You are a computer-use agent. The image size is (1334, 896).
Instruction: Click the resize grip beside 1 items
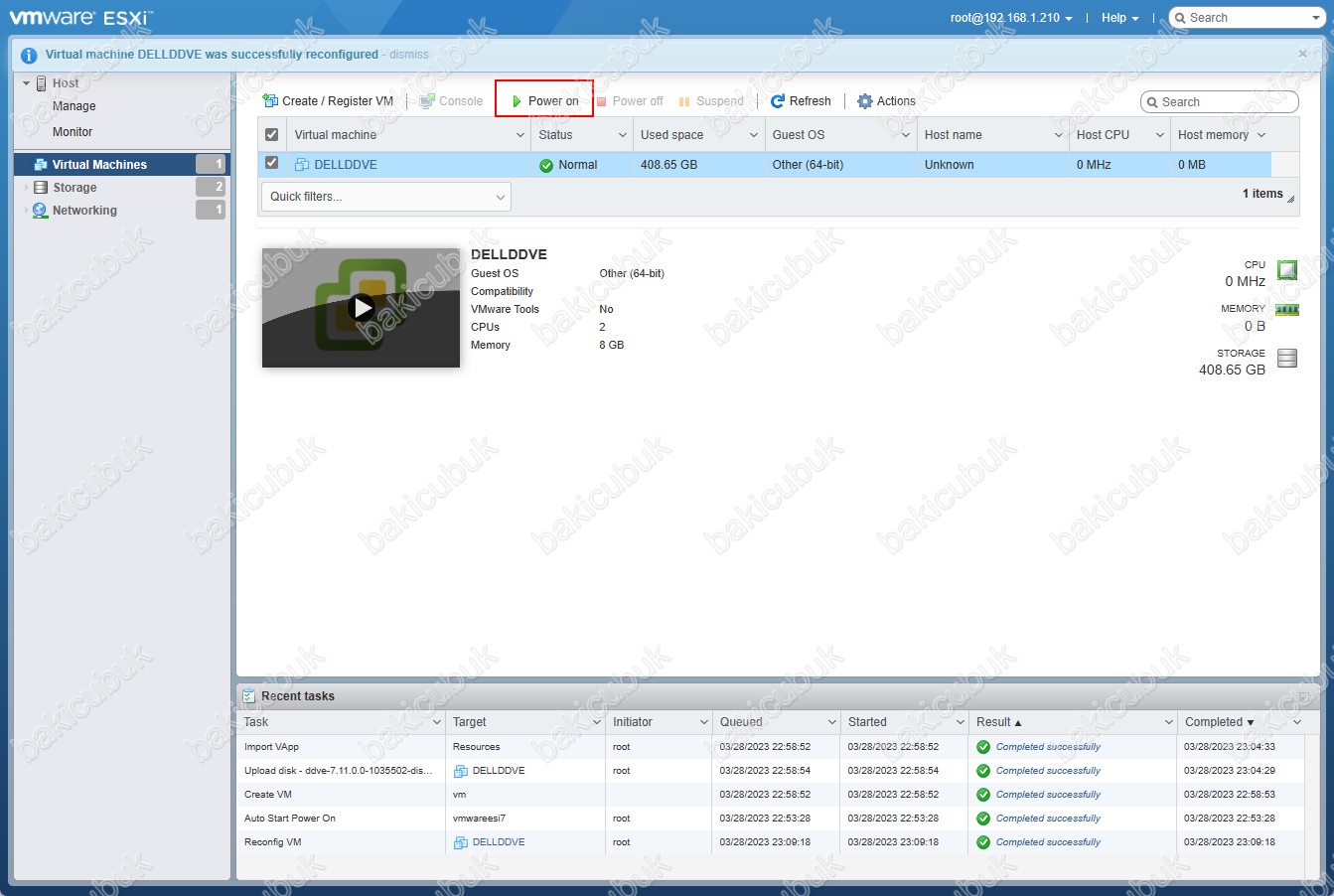[x=1291, y=199]
